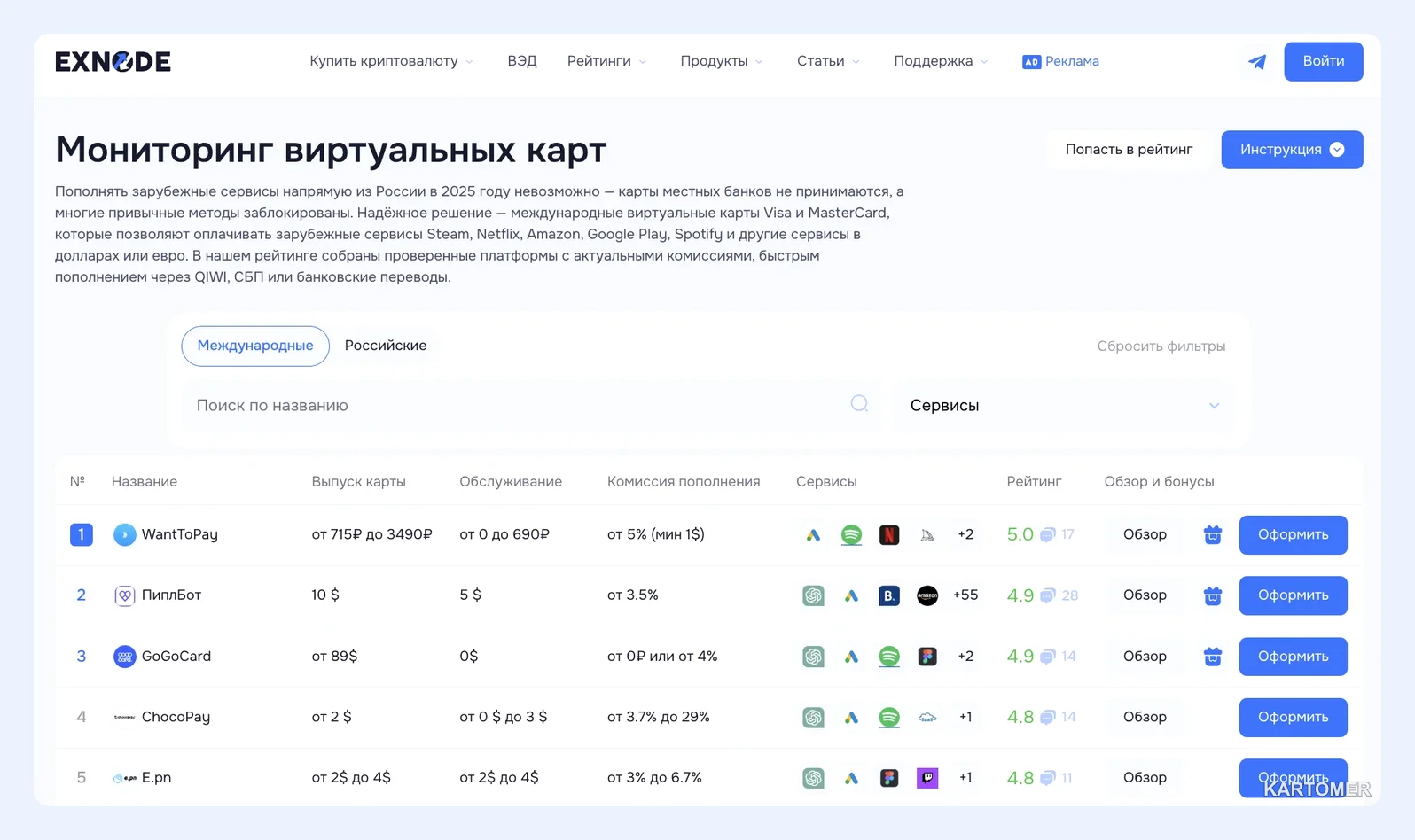Expand the Инструкция button

click(1292, 150)
